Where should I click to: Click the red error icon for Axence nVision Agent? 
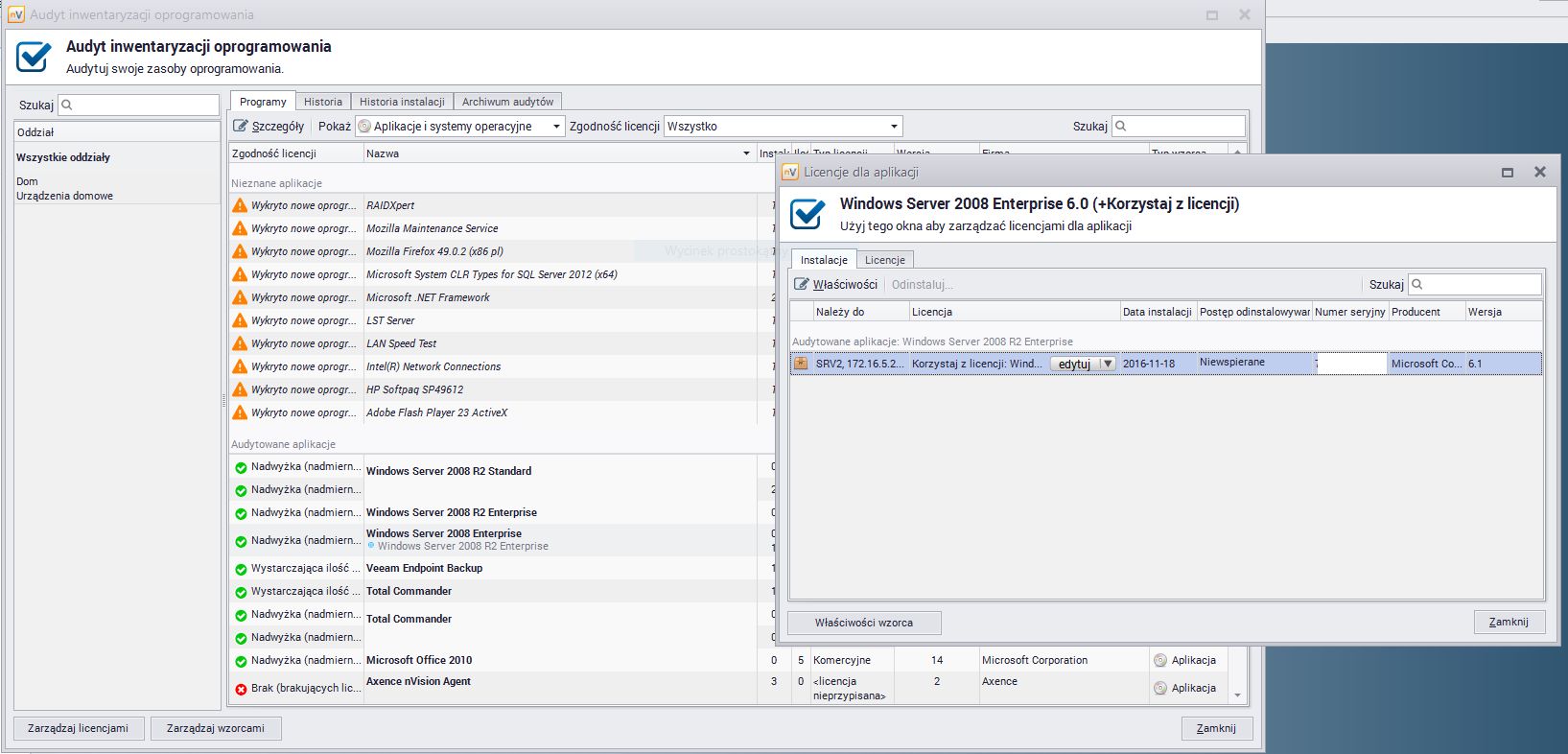[241, 689]
